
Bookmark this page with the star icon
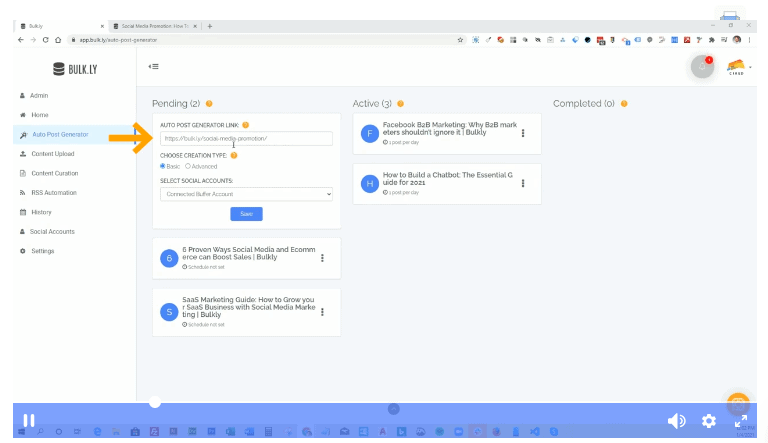click(460, 40)
